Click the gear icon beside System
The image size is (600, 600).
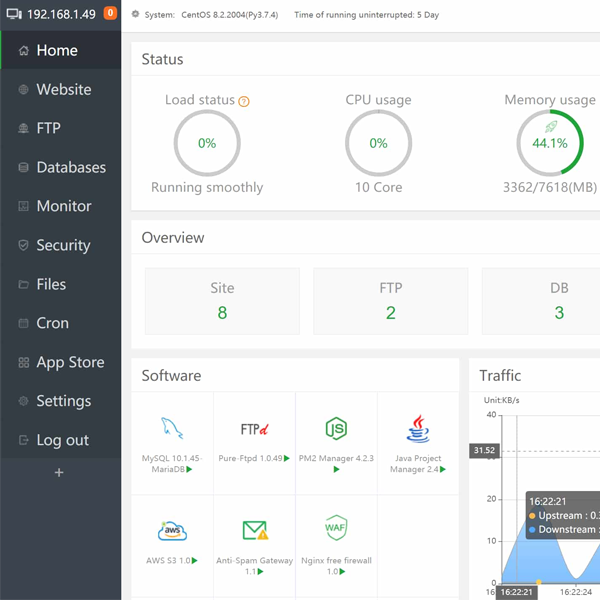(135, 14)
